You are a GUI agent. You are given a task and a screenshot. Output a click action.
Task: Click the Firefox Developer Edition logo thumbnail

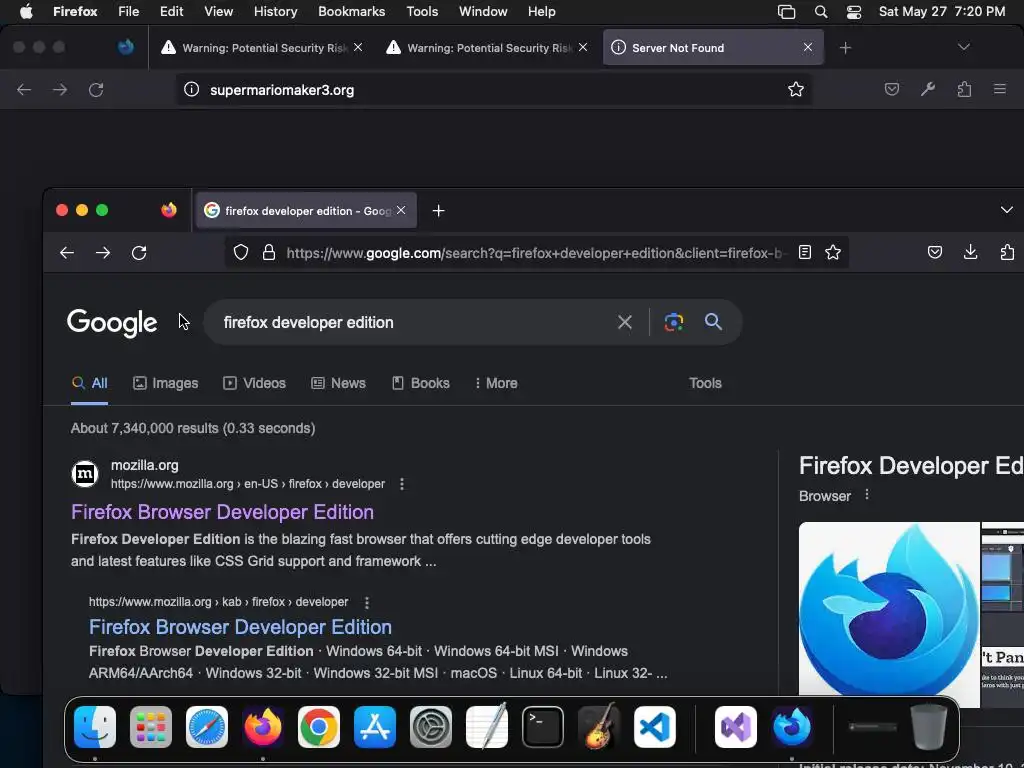click(889, 615)
